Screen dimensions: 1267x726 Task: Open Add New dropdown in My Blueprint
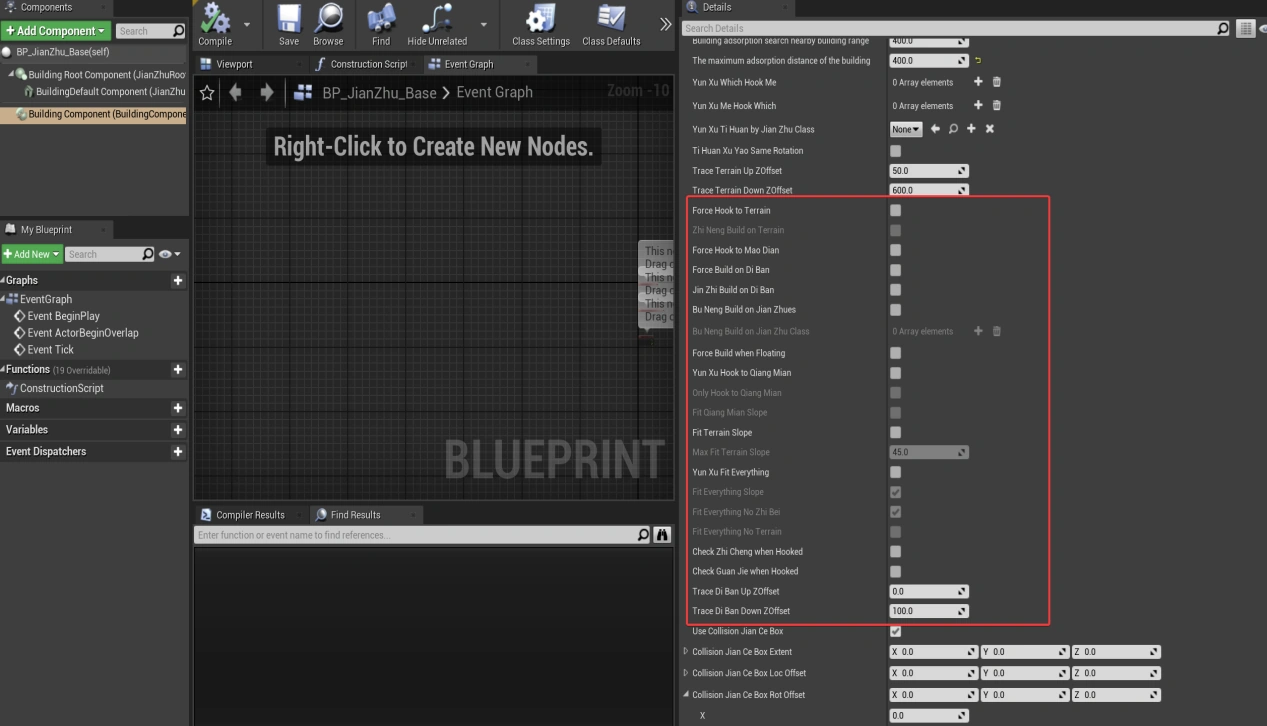[x=31, y=254]
